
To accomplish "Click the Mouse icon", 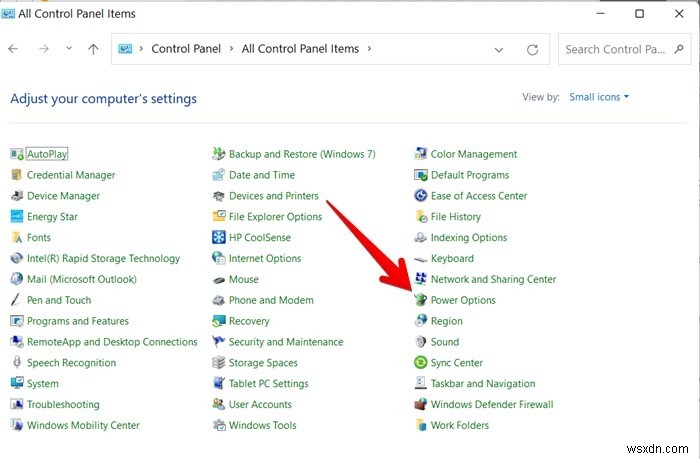I will tap(219, 280).
